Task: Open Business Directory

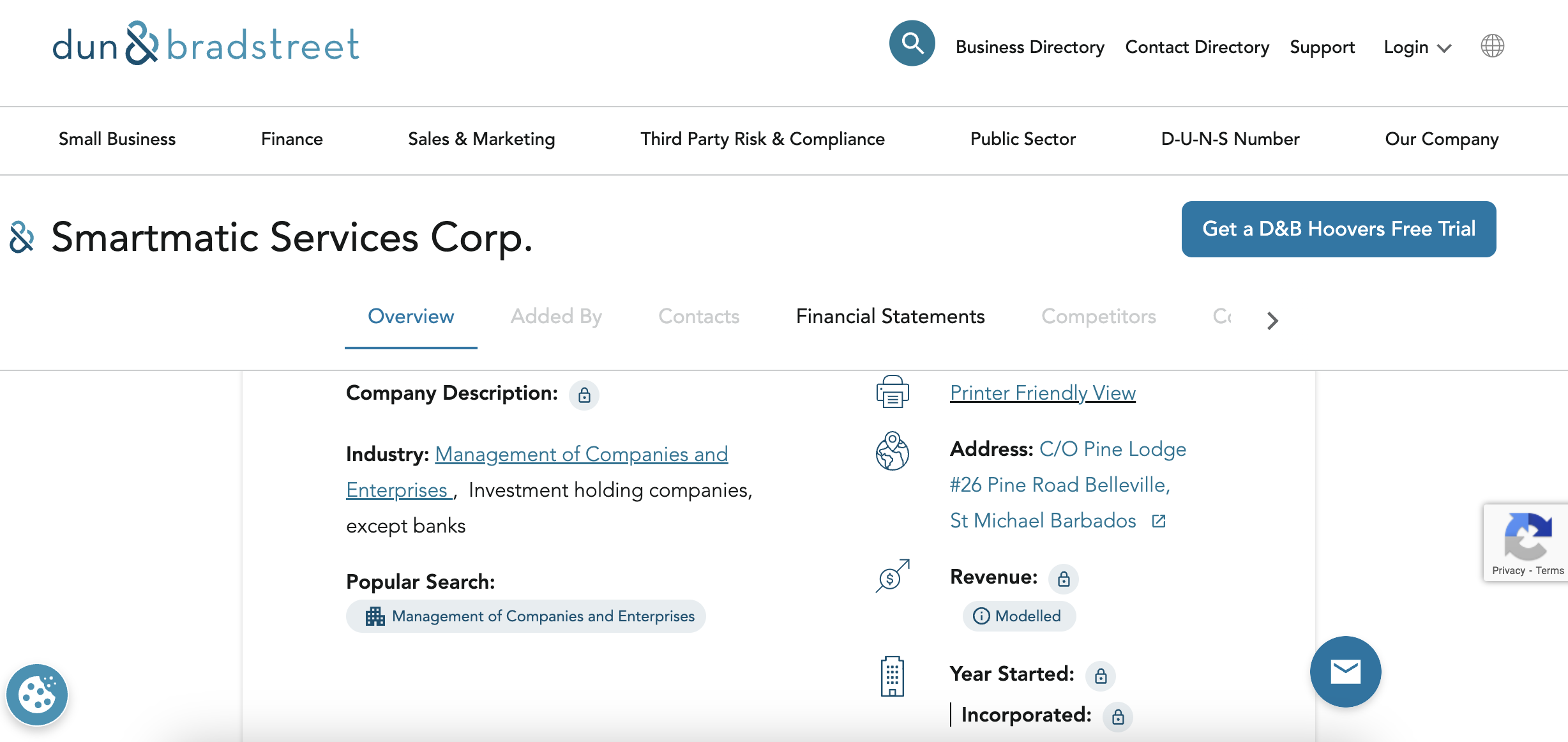Action: 1030,47
